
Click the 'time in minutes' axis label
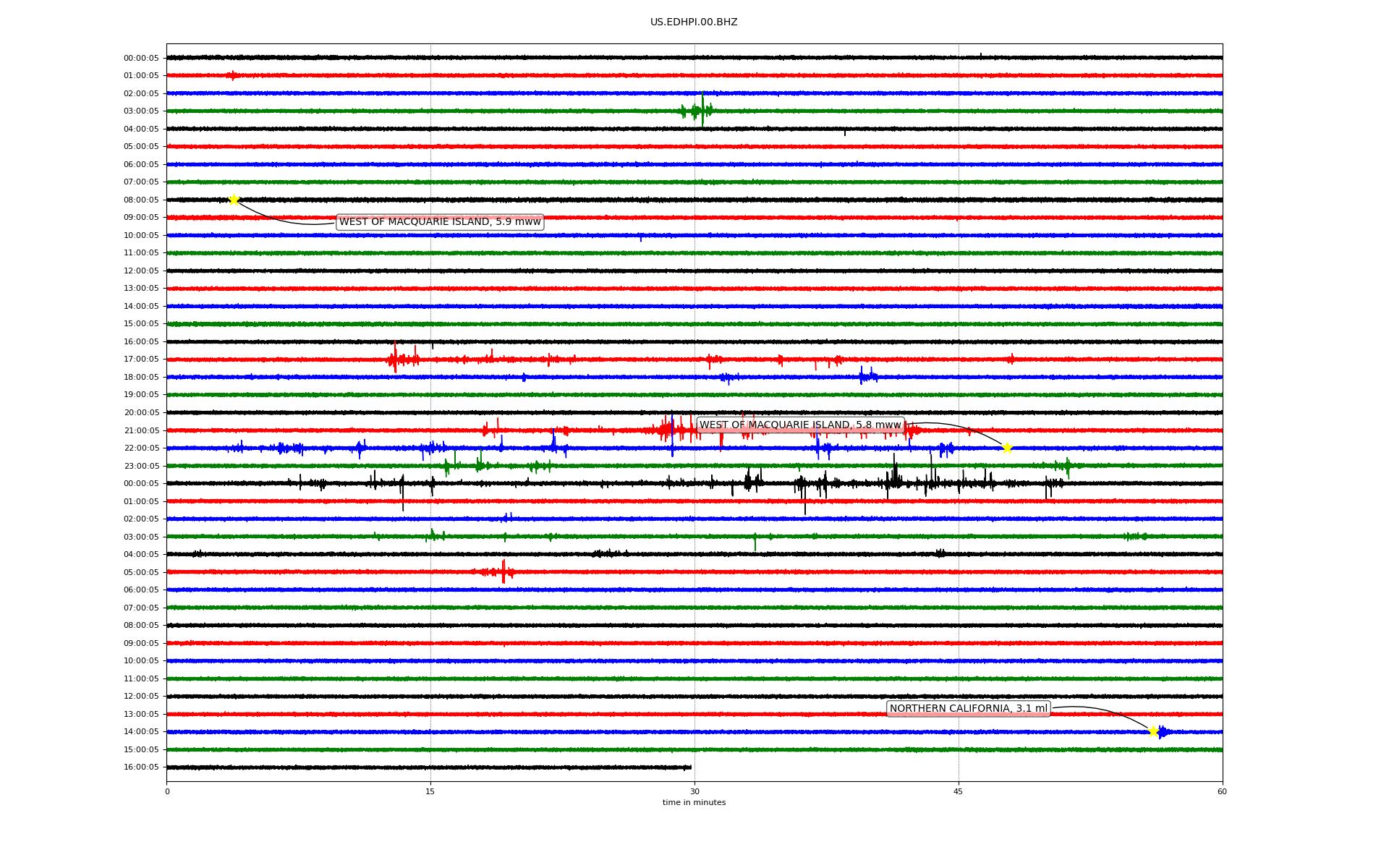pyautogui.click(x=694, y=803)
